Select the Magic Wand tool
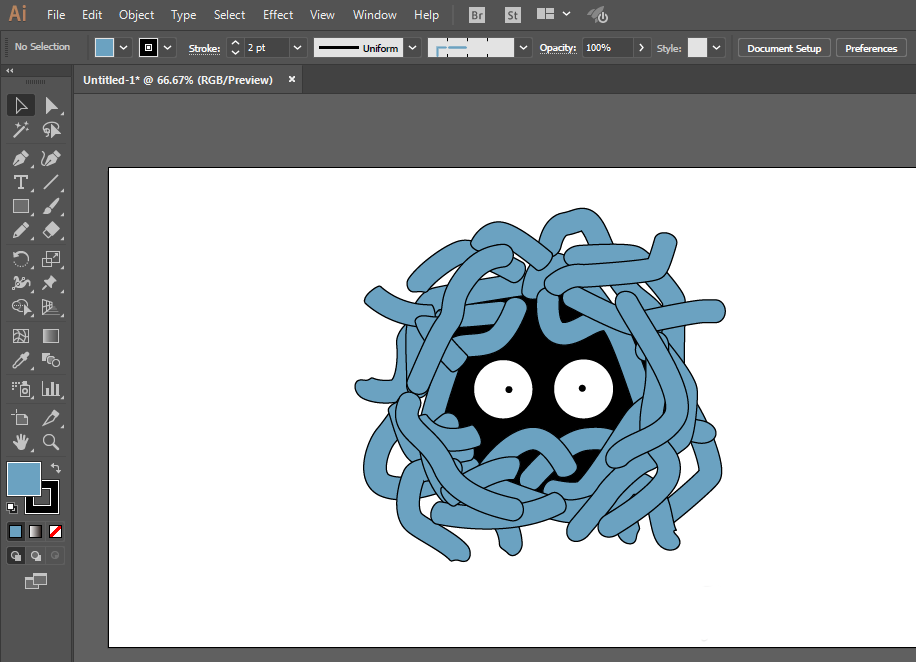The image size is (916, 662). [21, 129]
